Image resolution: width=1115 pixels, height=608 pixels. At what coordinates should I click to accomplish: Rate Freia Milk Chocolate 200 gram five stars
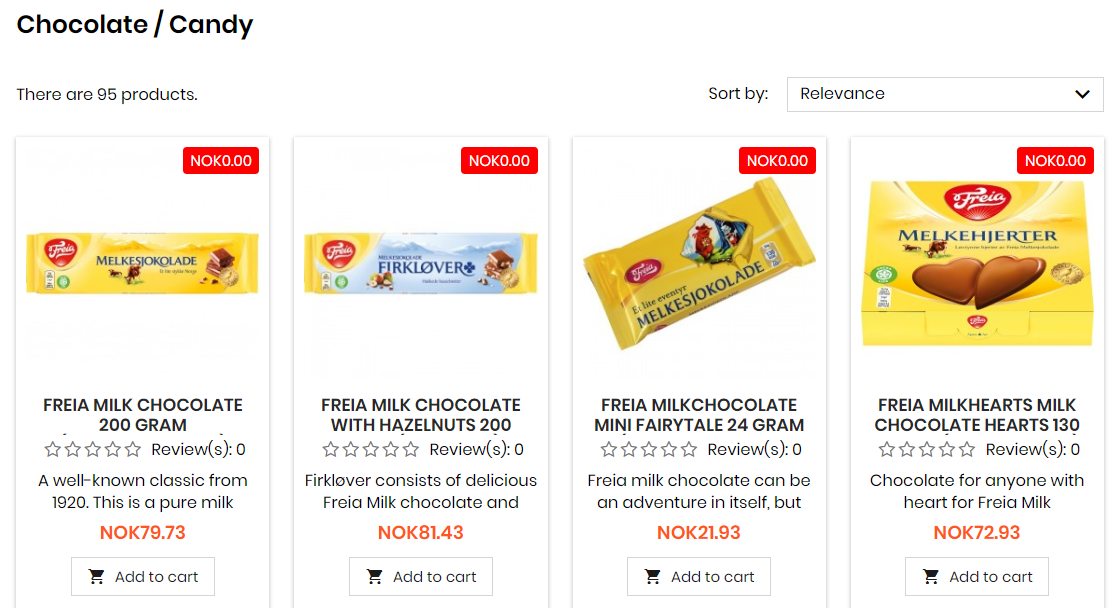coord(133,449)
